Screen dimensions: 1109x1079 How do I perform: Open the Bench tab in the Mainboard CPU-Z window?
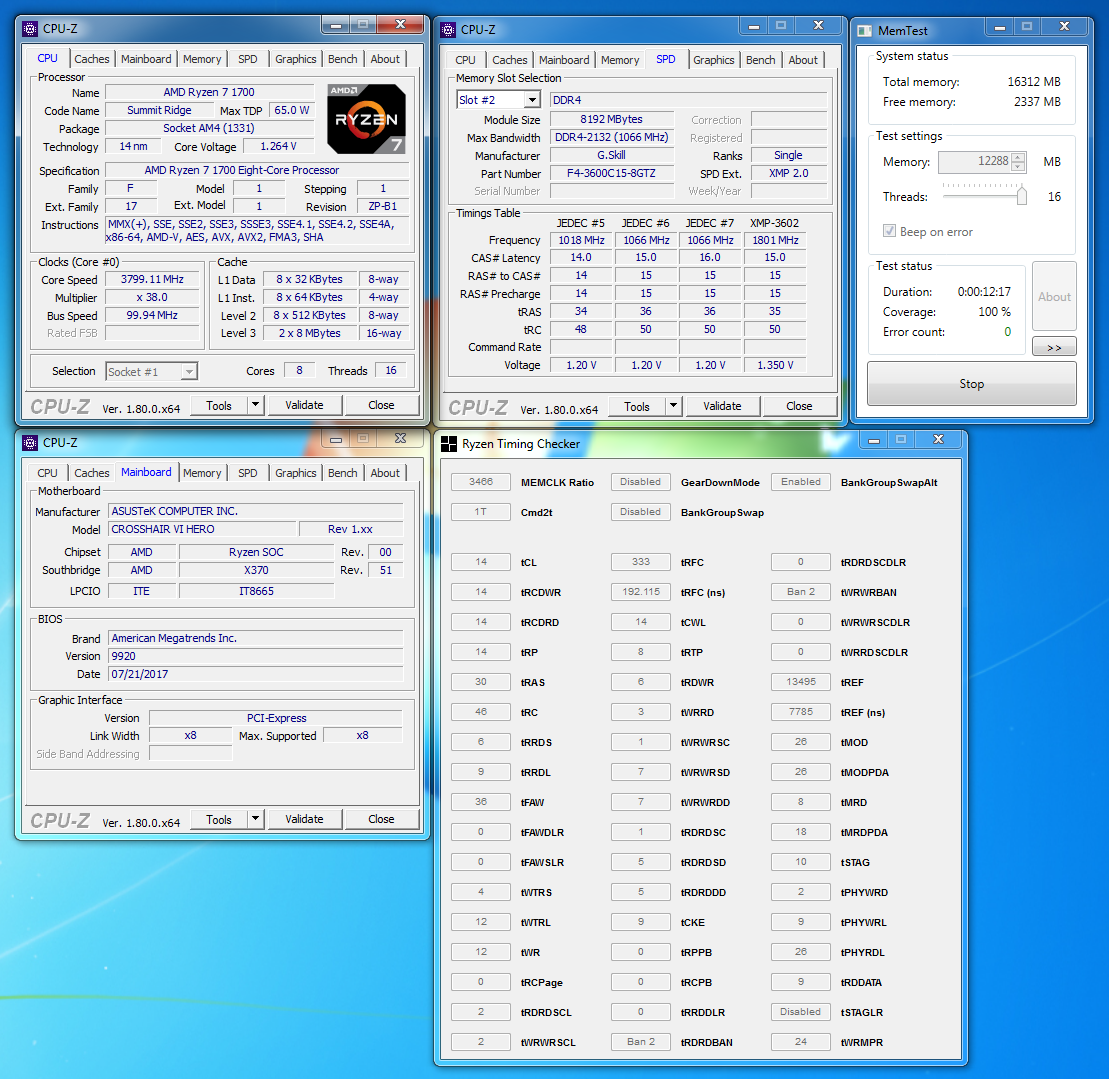click(x=342, y=473)
